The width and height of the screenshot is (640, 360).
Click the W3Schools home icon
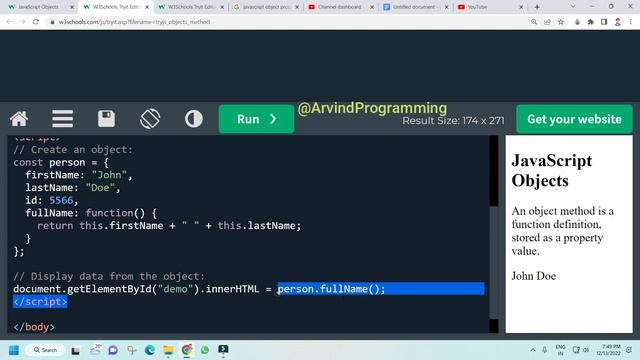(x=19, y=119)
